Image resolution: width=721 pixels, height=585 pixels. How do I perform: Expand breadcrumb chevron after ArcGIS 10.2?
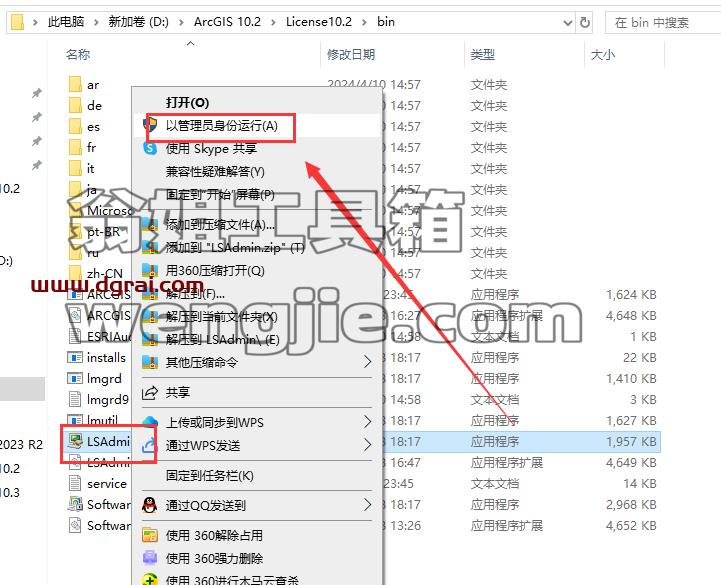pyautogui.click(x=273, y=22)
